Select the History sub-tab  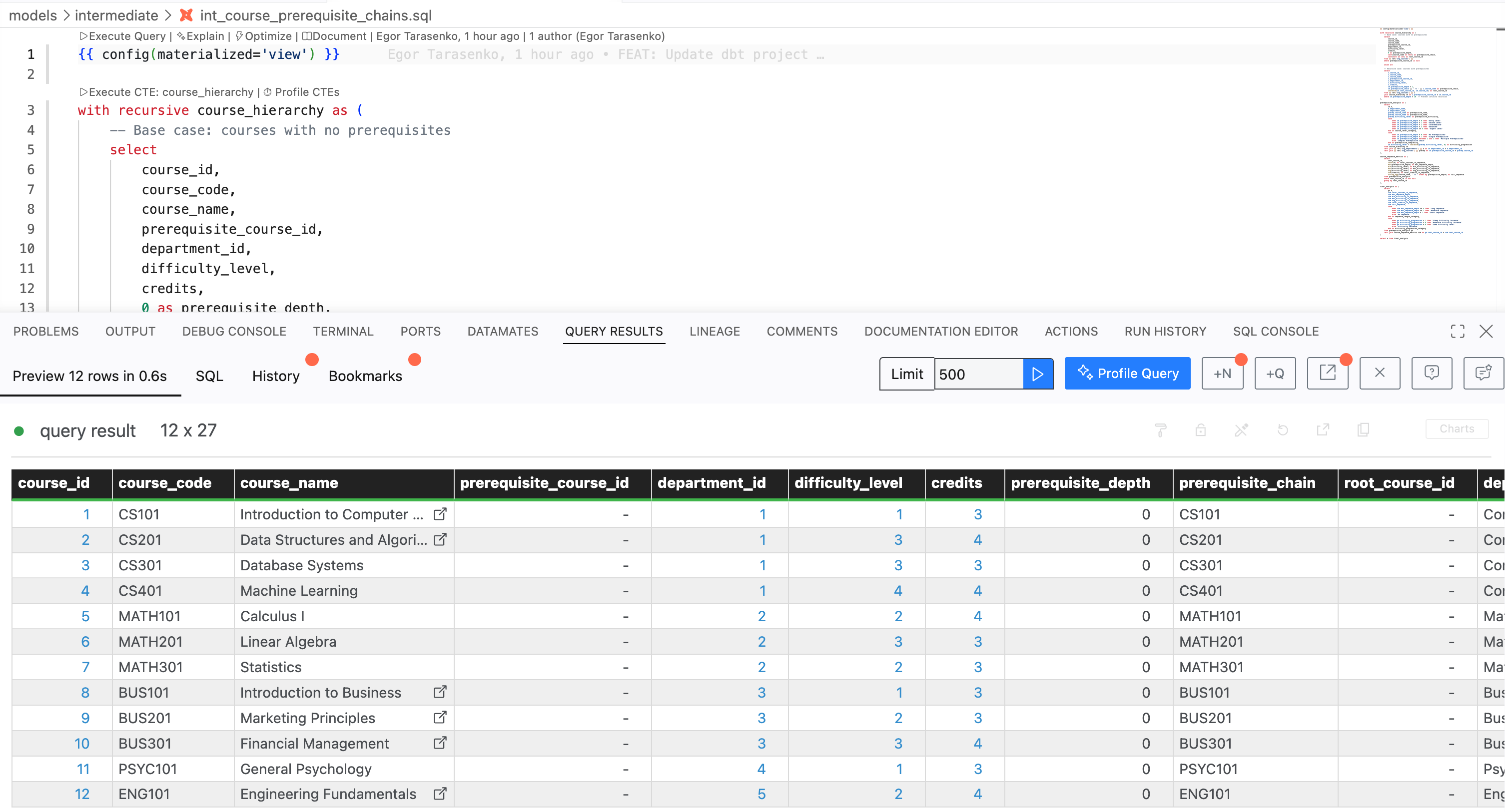(276, 376)
